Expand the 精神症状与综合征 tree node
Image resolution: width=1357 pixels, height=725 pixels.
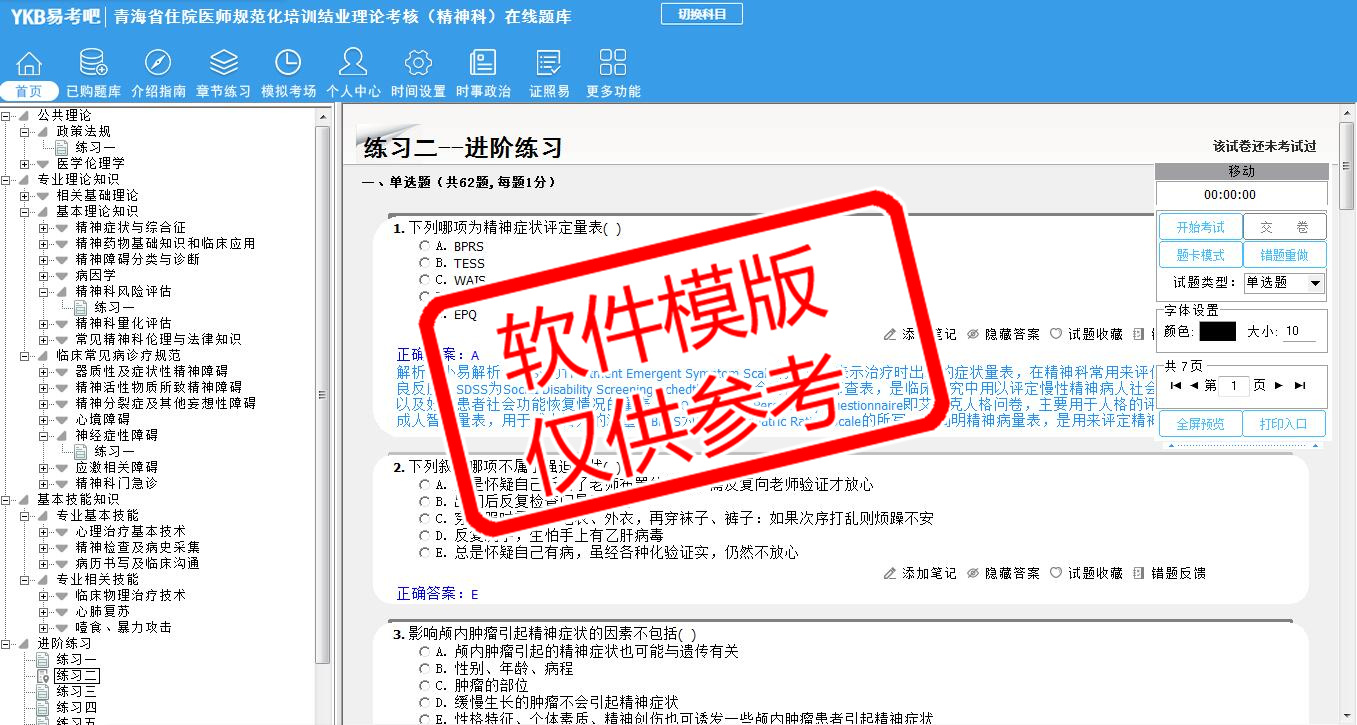point(44,227)
